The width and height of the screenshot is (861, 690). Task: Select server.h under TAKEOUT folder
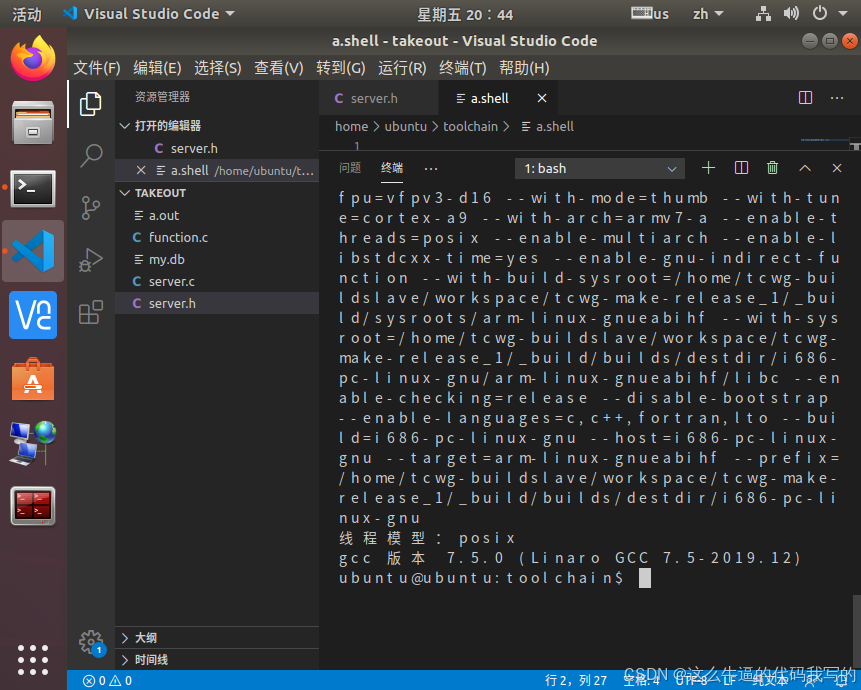(x=217, y=304)
